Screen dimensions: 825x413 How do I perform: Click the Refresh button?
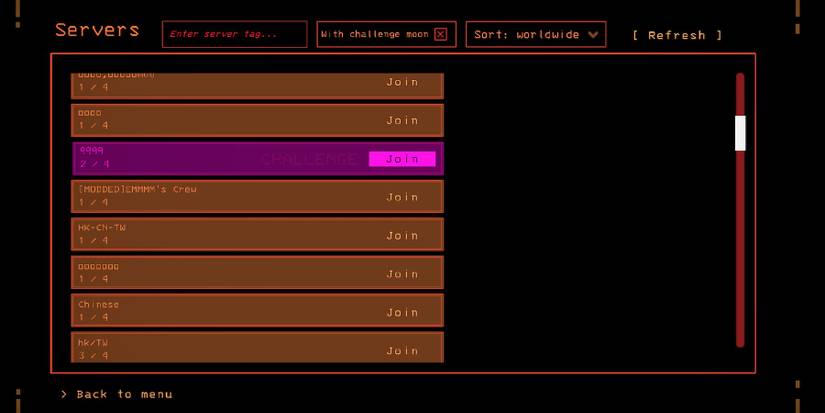(x=676, y=35)
